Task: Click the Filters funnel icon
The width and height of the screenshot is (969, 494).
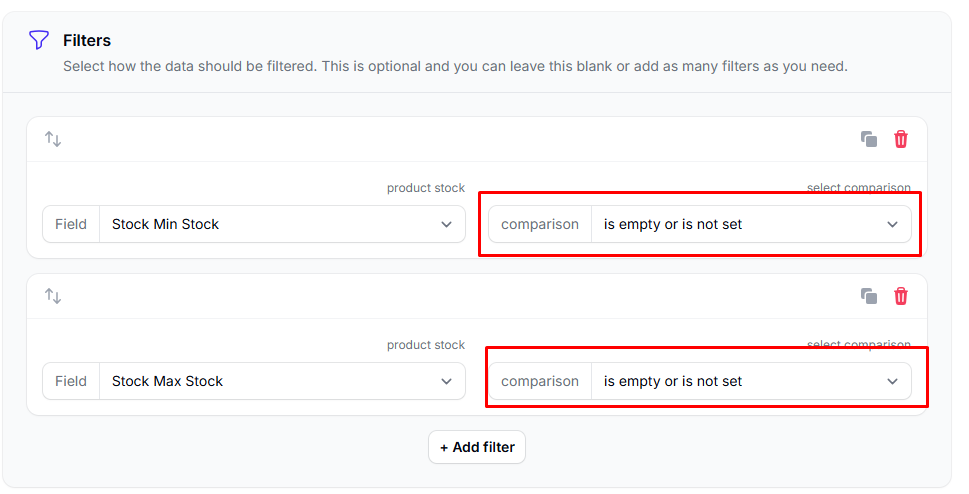Action: tap(38, 40)
